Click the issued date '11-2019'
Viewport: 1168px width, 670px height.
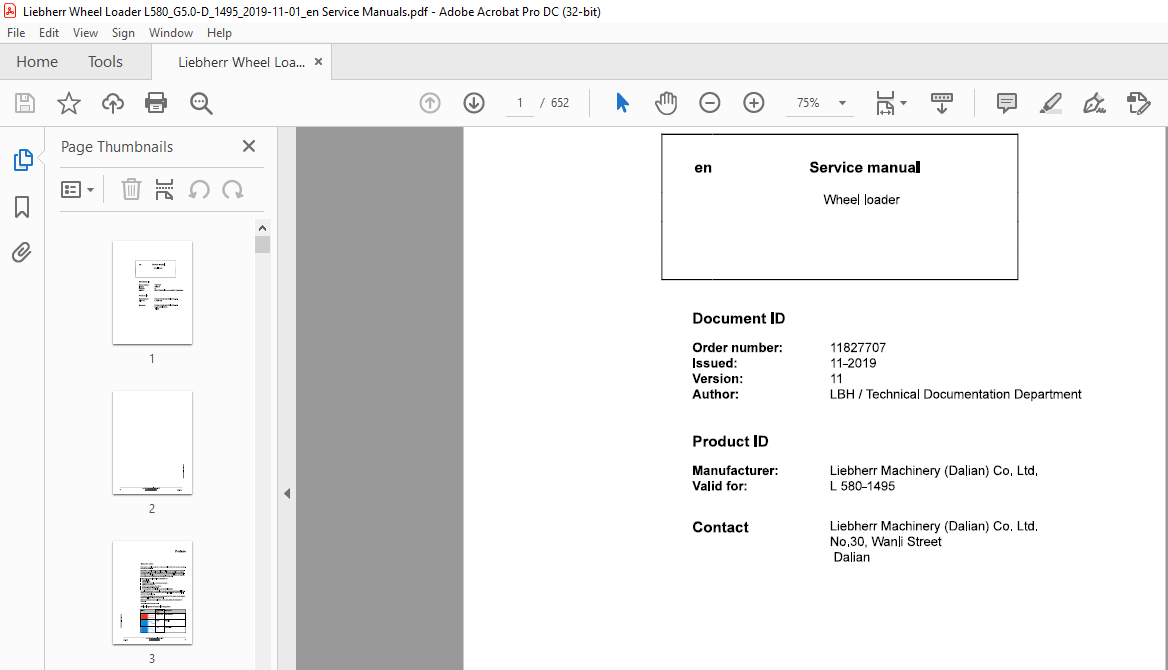tap(853, 363)
